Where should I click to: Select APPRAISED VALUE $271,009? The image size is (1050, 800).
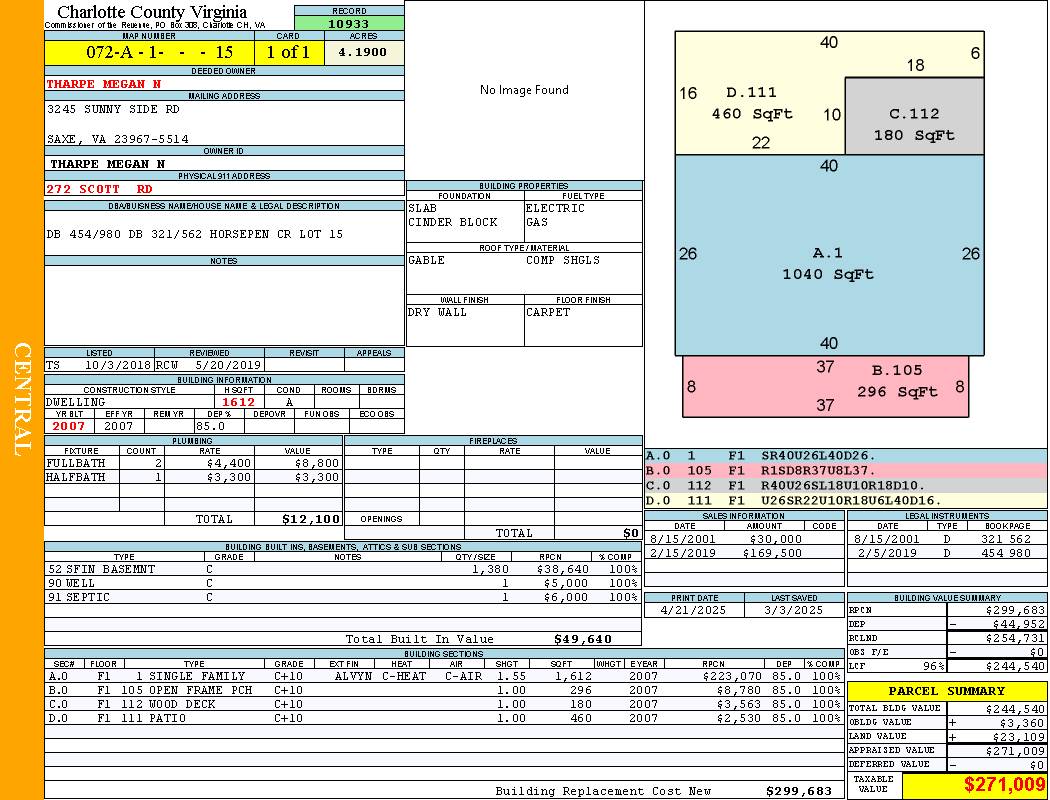click(1015, 751)
